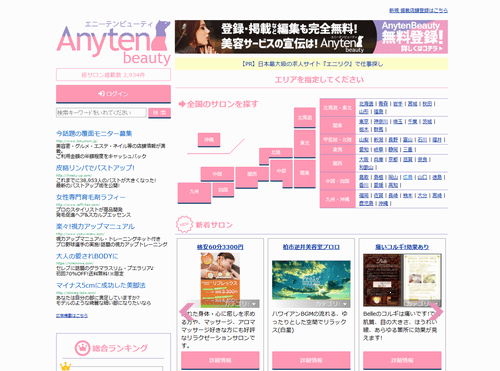Open the 埼玉 prefecture link
Viewport: 500px width, 371px height.
click(x=398, y=122)
